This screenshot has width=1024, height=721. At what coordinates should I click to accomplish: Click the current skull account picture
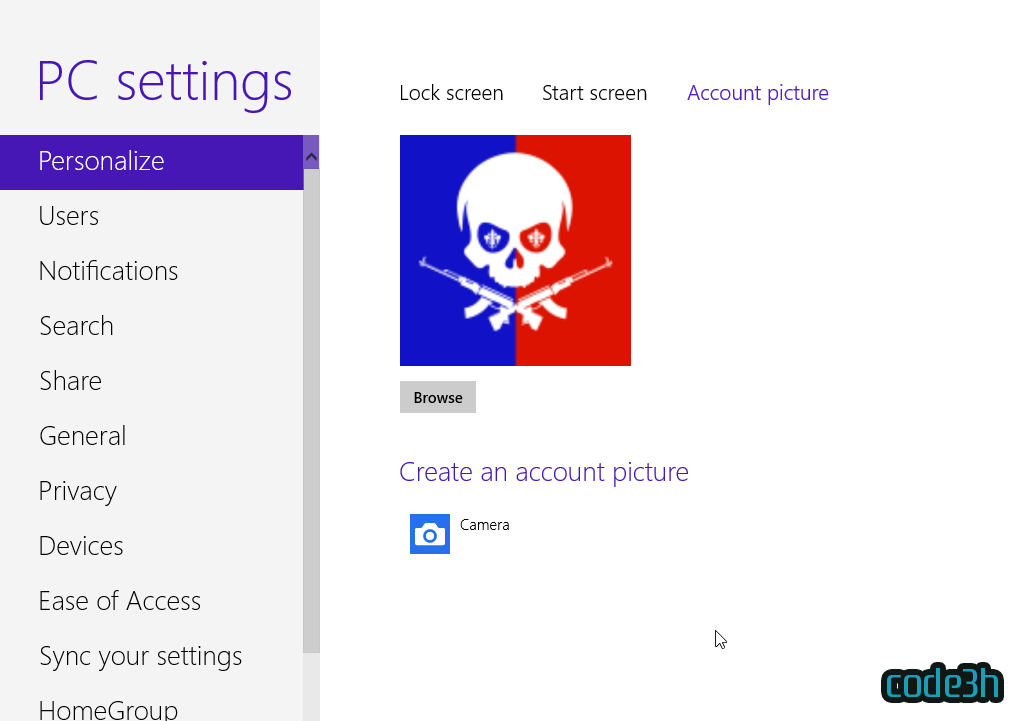pos(515,250)
